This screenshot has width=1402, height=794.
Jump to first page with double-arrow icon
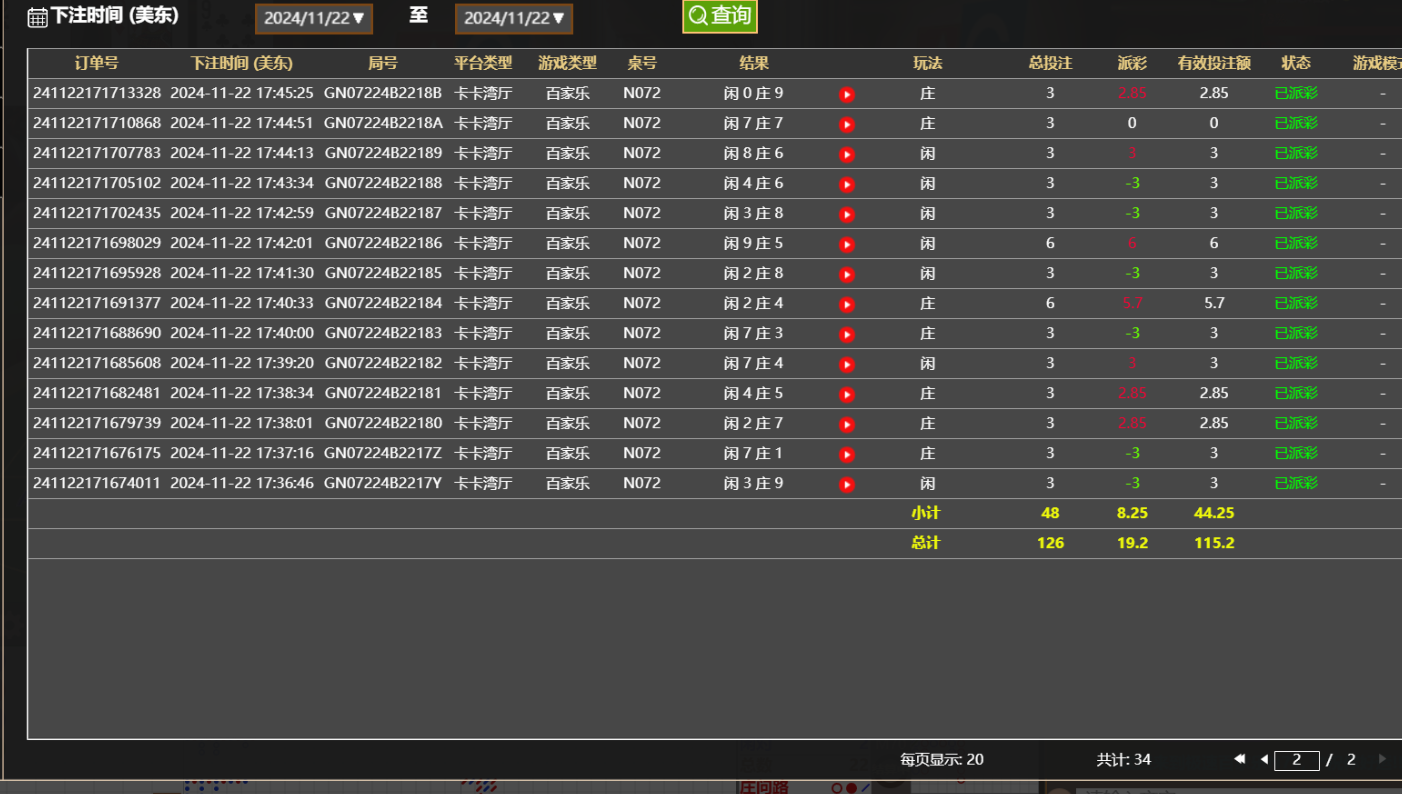tap(1240, 759)
